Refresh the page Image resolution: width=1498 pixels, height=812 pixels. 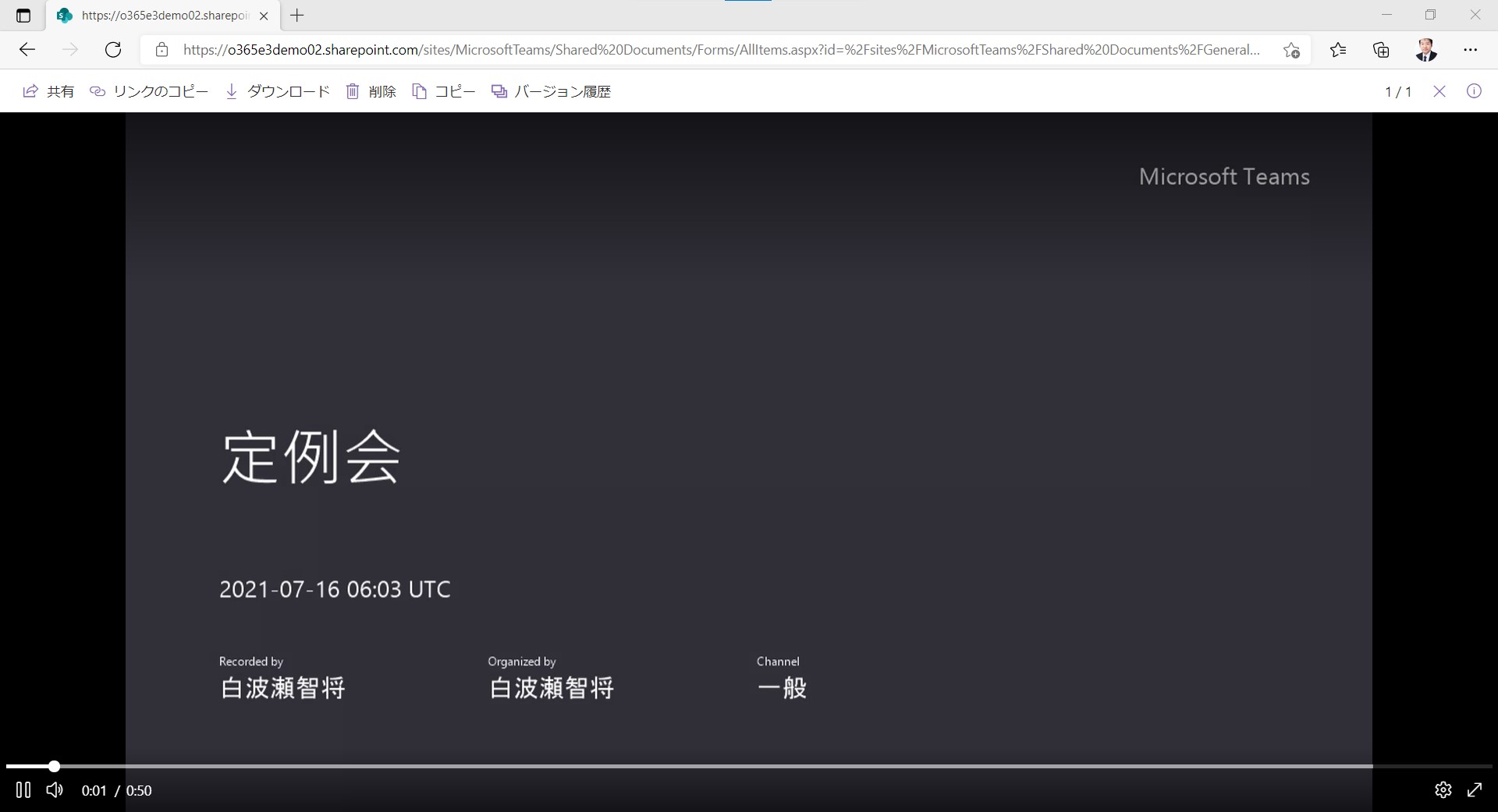click(x=113, y=50)
